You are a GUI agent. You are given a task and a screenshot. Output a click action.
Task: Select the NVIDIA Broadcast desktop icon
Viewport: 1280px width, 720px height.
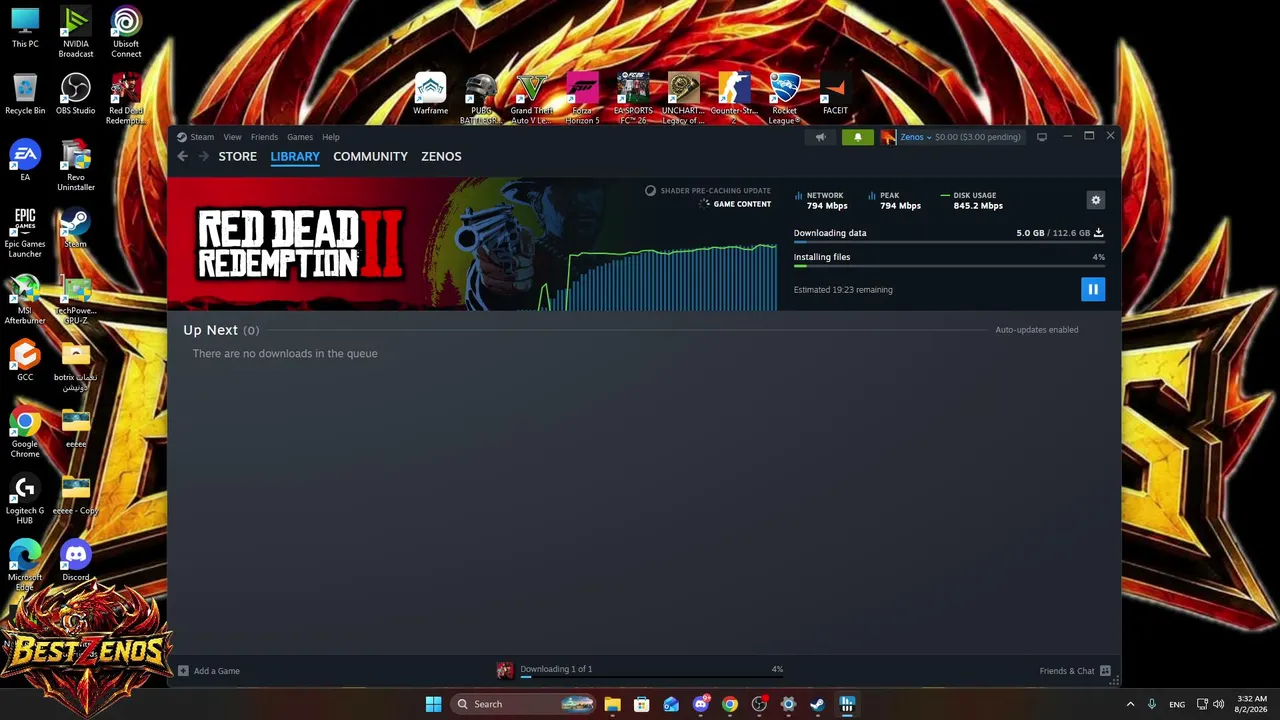(75, 32)
